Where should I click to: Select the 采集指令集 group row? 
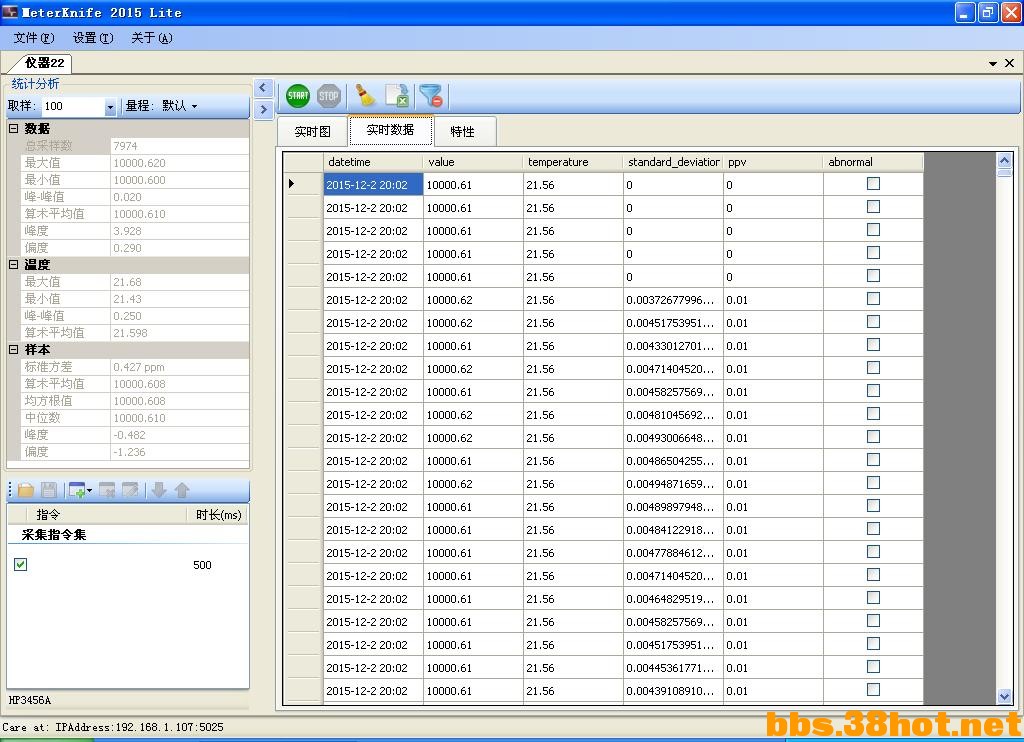[x=128, y=535]
